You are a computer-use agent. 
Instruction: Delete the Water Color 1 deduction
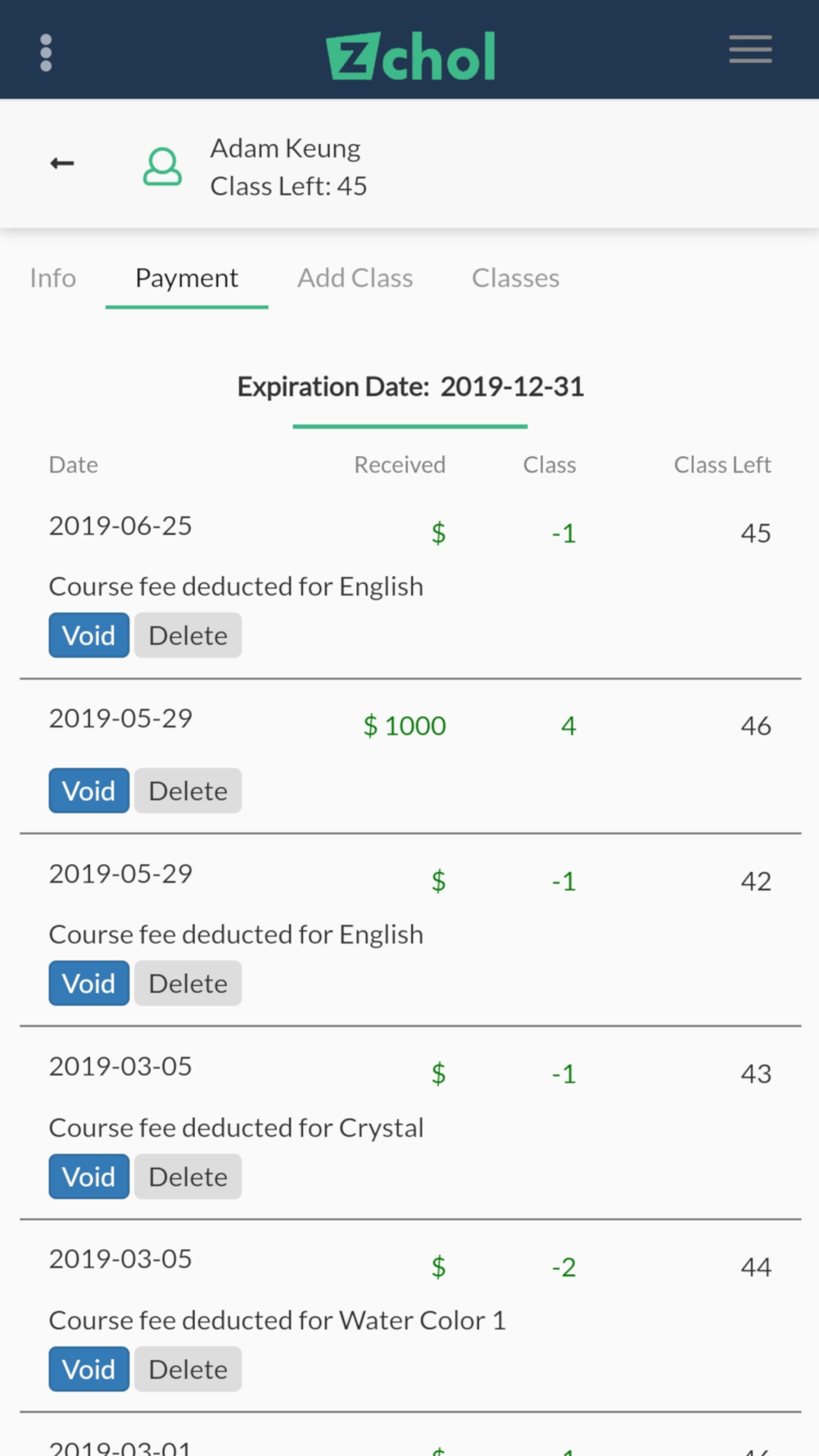pos(188,1369)
